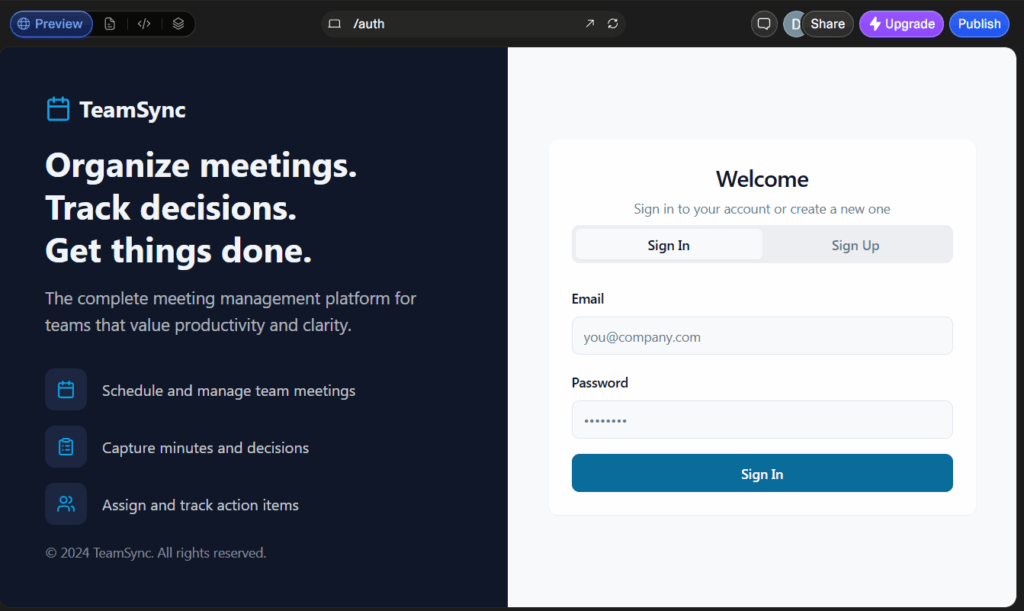Open the file document icon in toolbar
The image size is (1024, 611).
(110, 24)
